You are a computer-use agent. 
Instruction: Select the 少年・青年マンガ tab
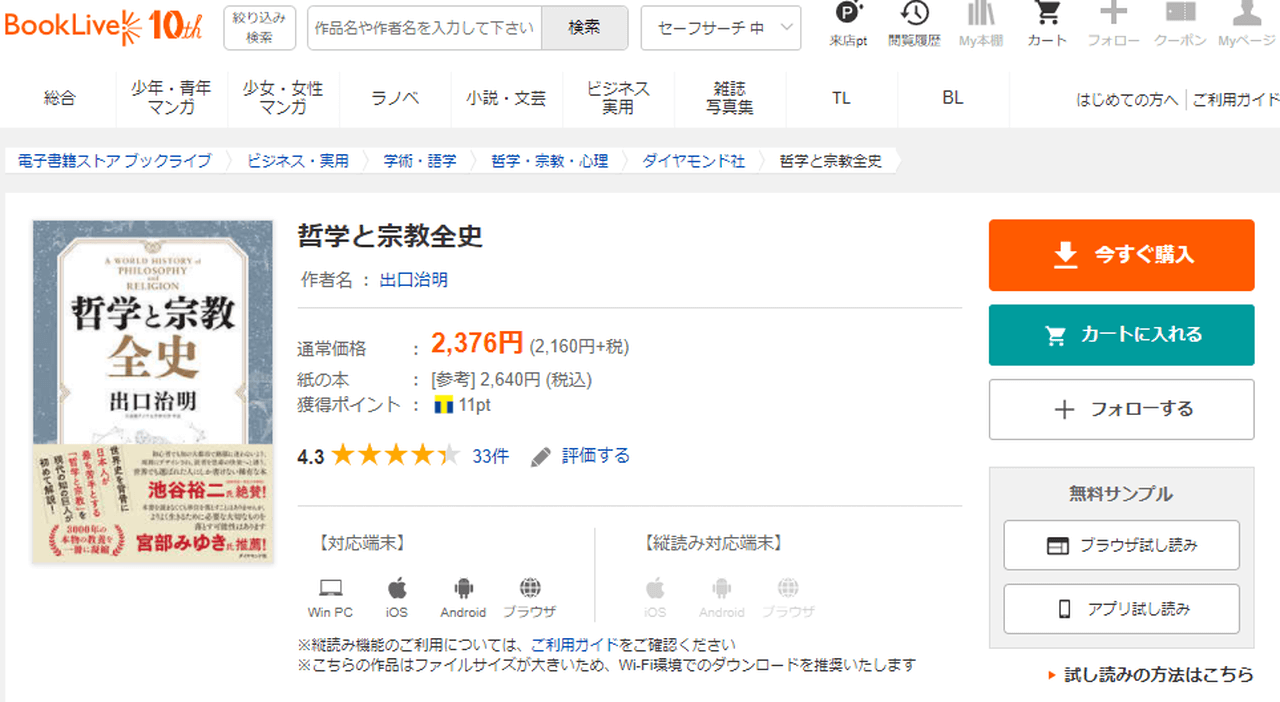coord(171,98)
